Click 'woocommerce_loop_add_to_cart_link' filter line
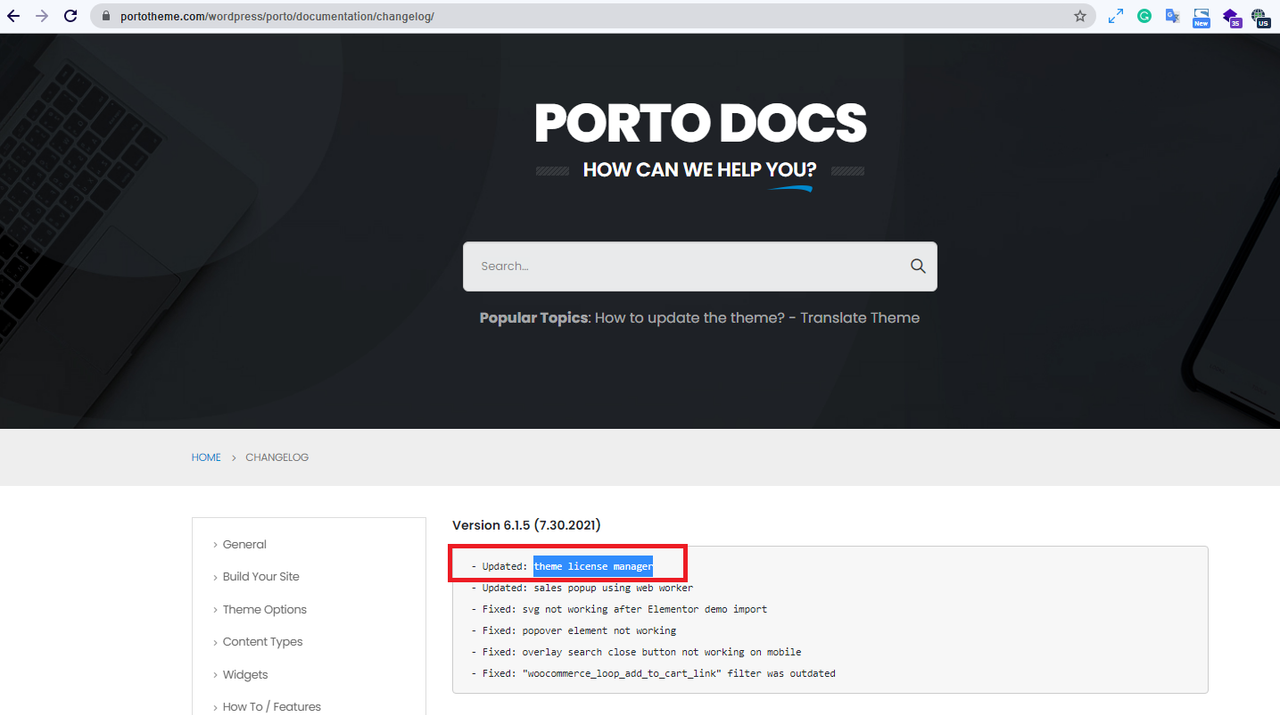1280x715 pixels. tap(653, 674)
